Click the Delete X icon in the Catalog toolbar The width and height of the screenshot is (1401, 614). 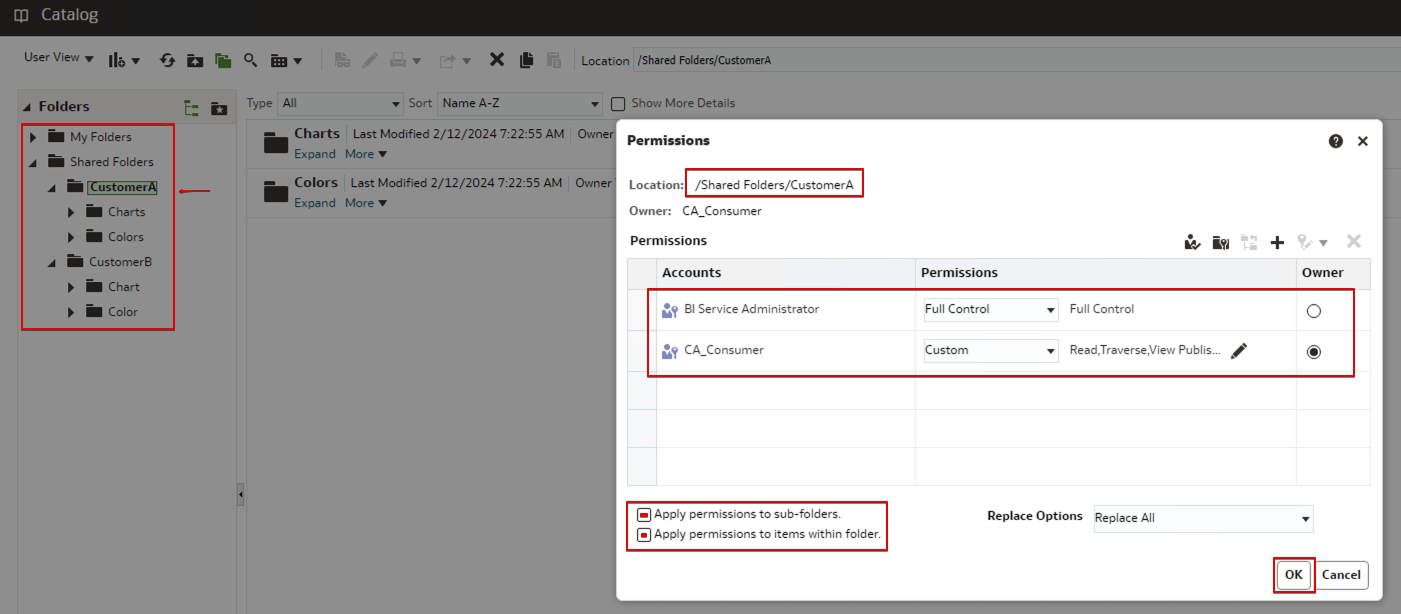point(496,60)
